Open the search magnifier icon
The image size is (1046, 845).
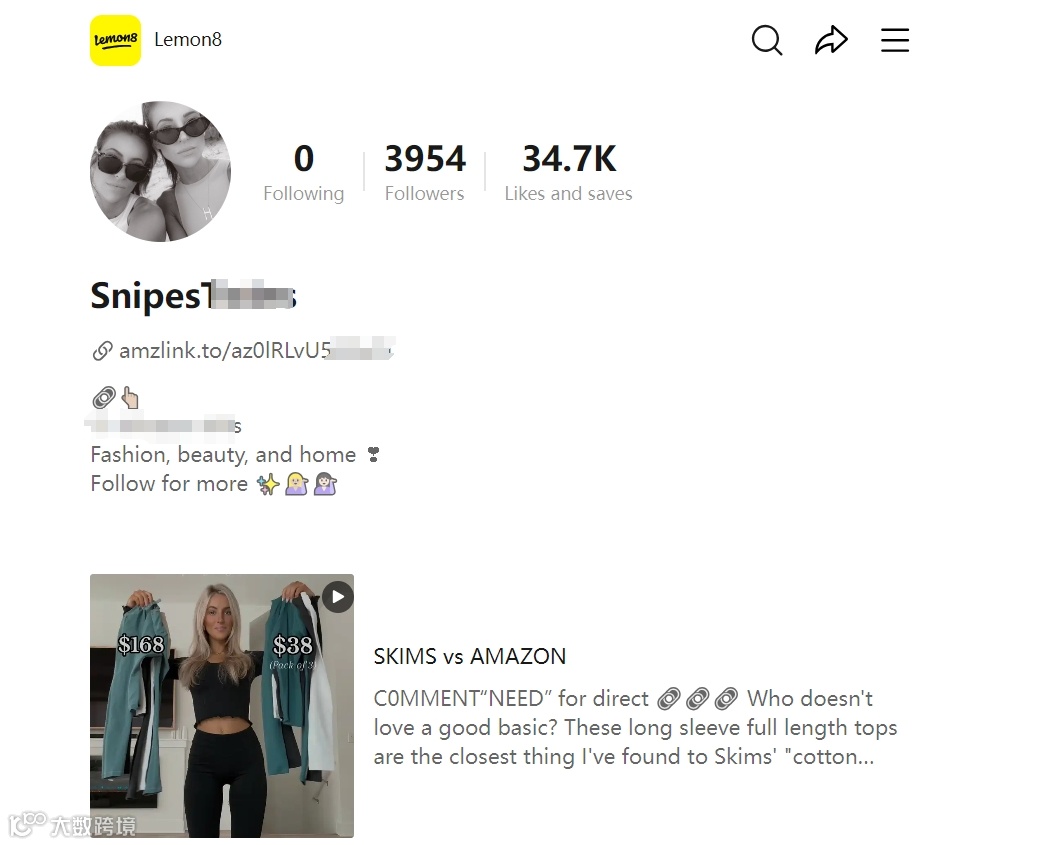766,40
